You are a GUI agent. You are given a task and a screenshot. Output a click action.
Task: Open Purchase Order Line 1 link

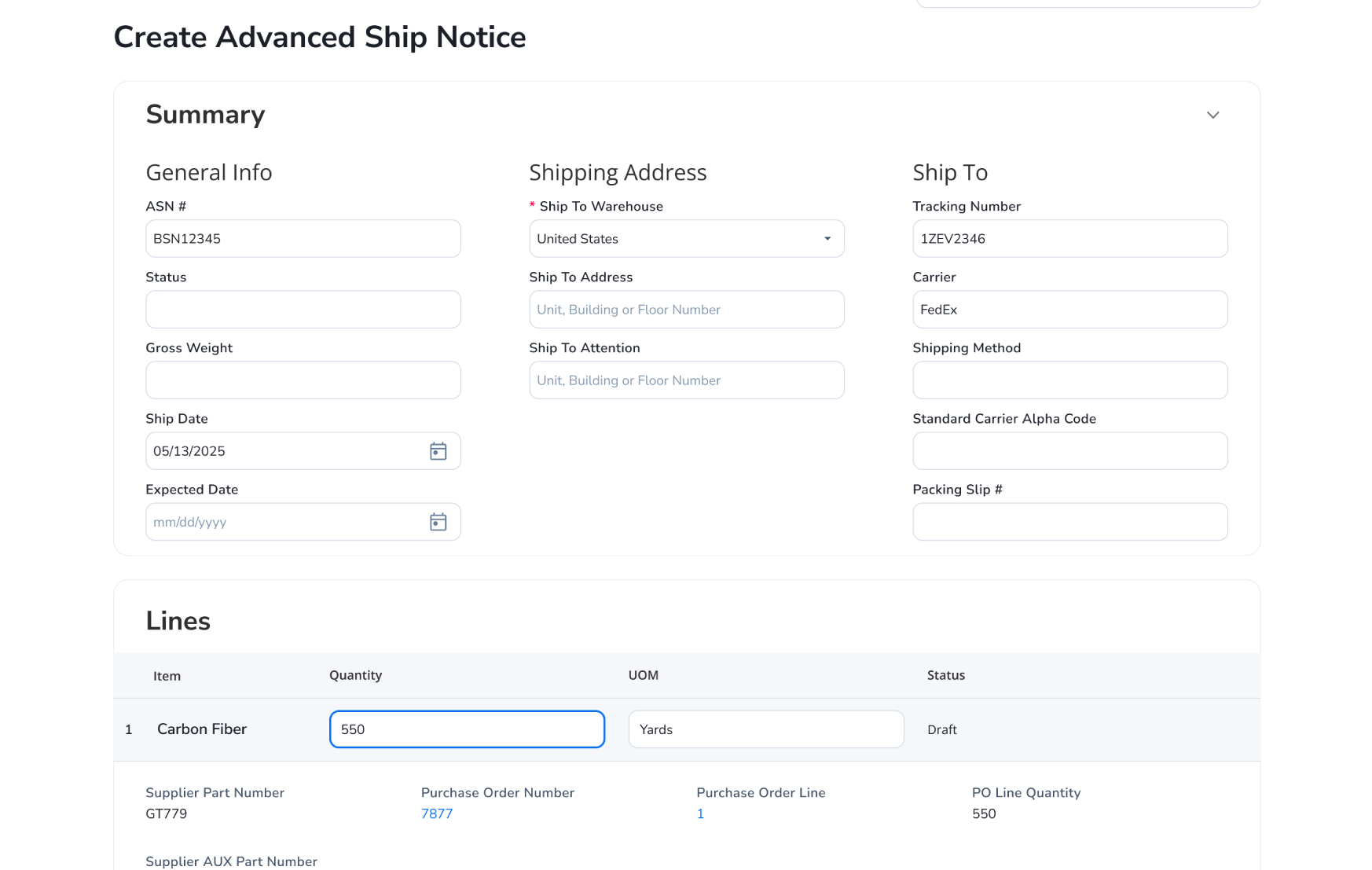(x=700, y=813)
